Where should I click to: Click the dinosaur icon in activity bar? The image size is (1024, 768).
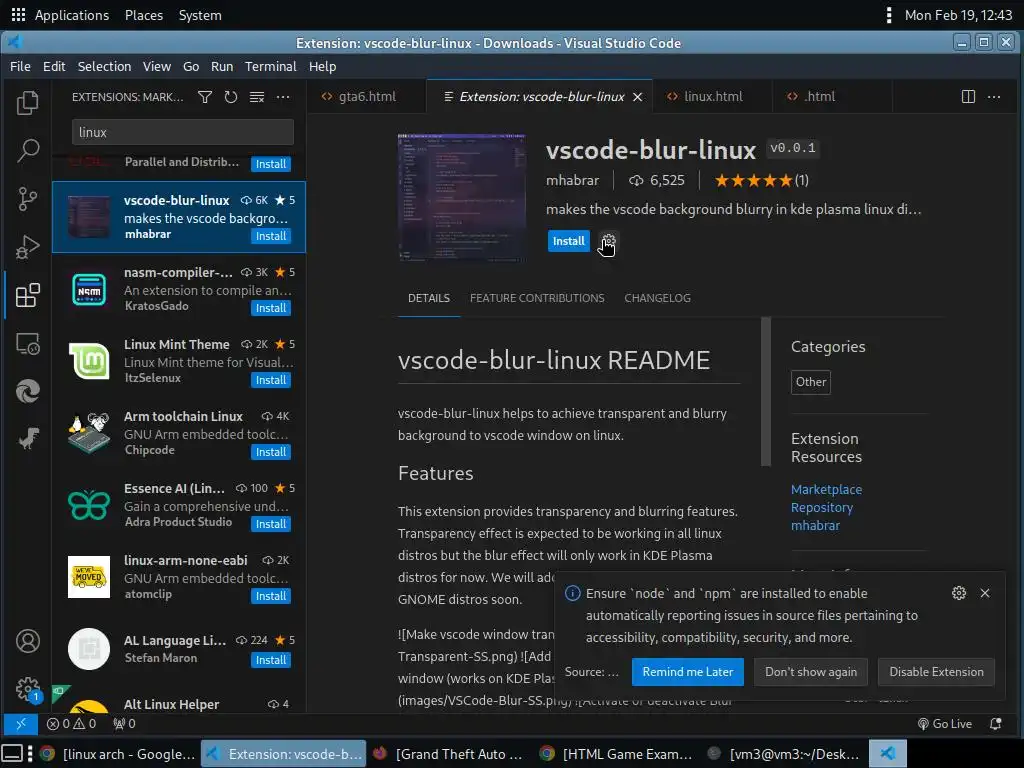27,439
